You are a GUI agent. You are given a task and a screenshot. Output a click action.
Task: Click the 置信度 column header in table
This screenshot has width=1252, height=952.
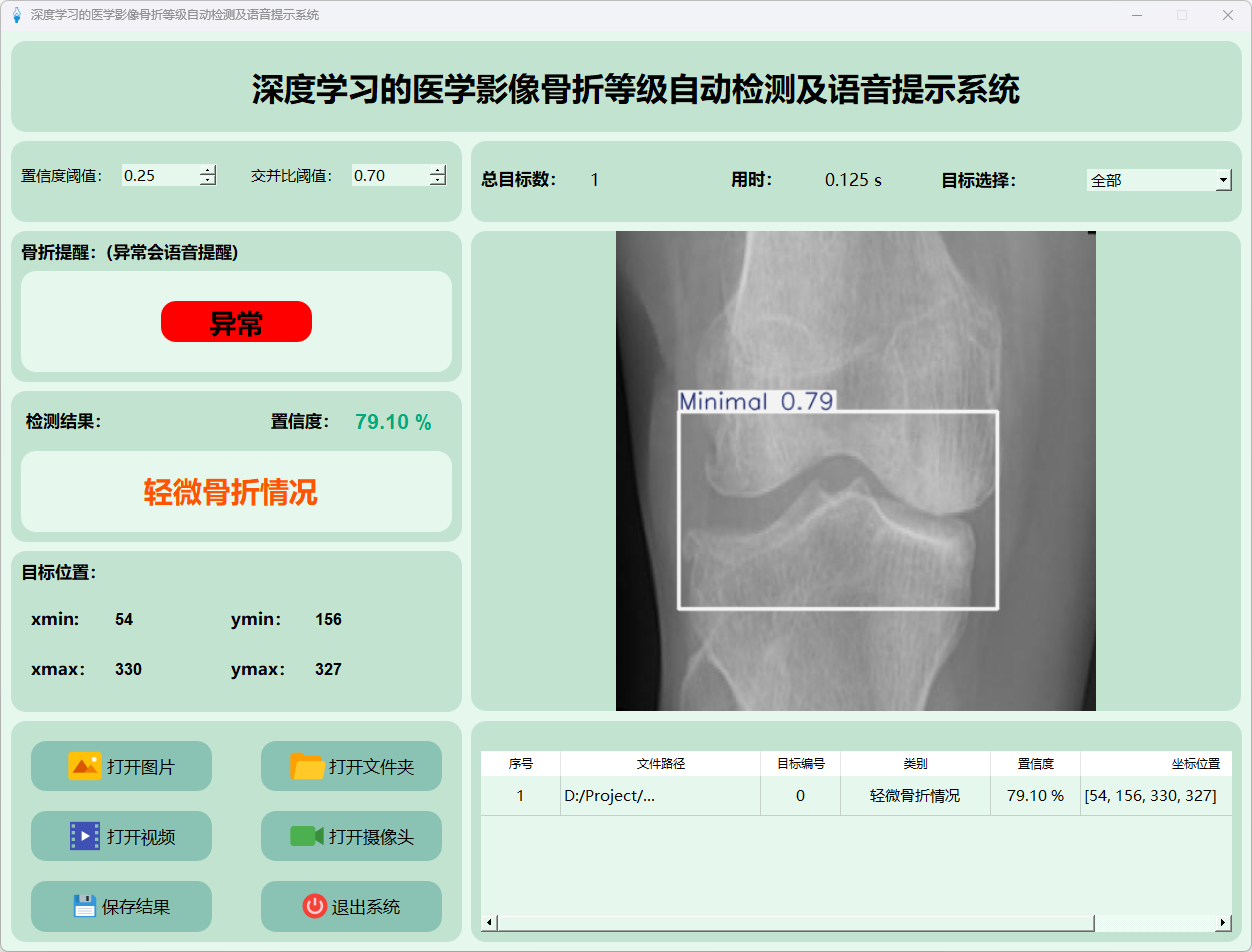pos(1036,763)
